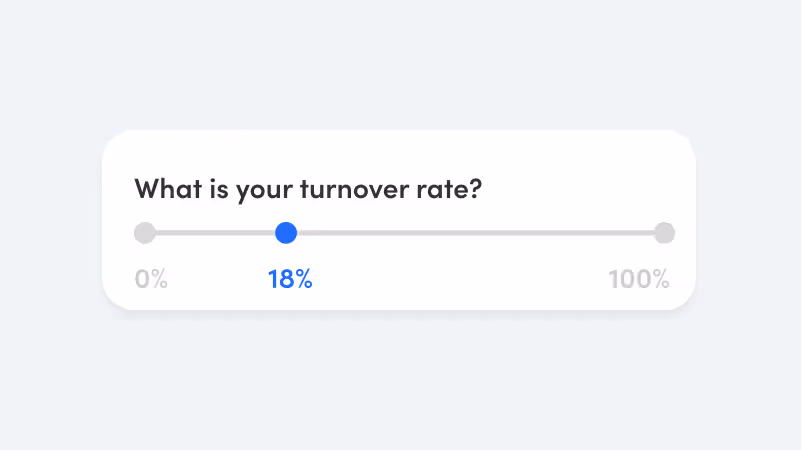Click the digits "18" in the blue label
The width and height of the screenshot is (802, 450).
(279, 279)
